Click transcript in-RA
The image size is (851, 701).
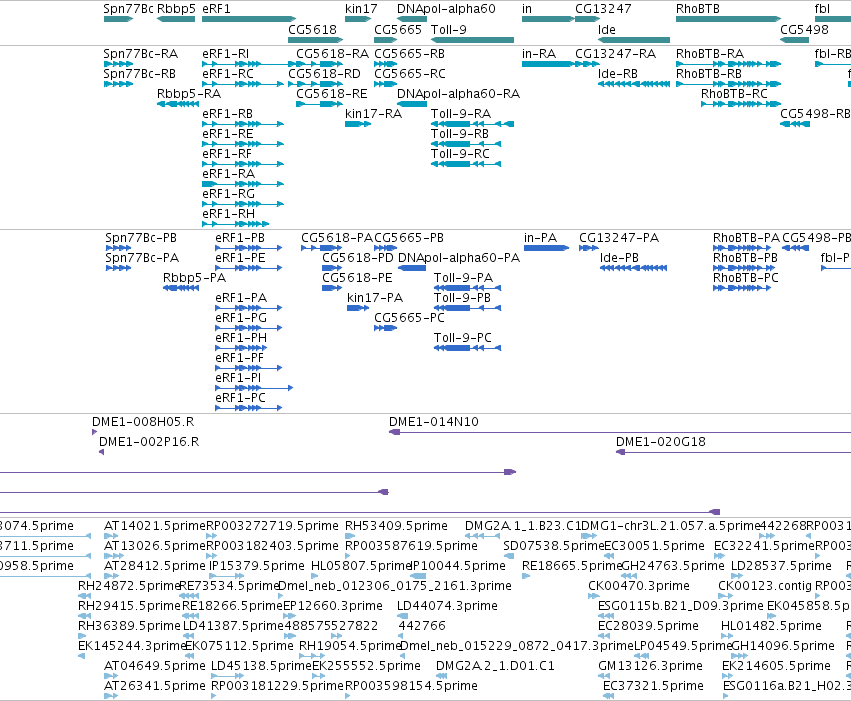(539, 54)
